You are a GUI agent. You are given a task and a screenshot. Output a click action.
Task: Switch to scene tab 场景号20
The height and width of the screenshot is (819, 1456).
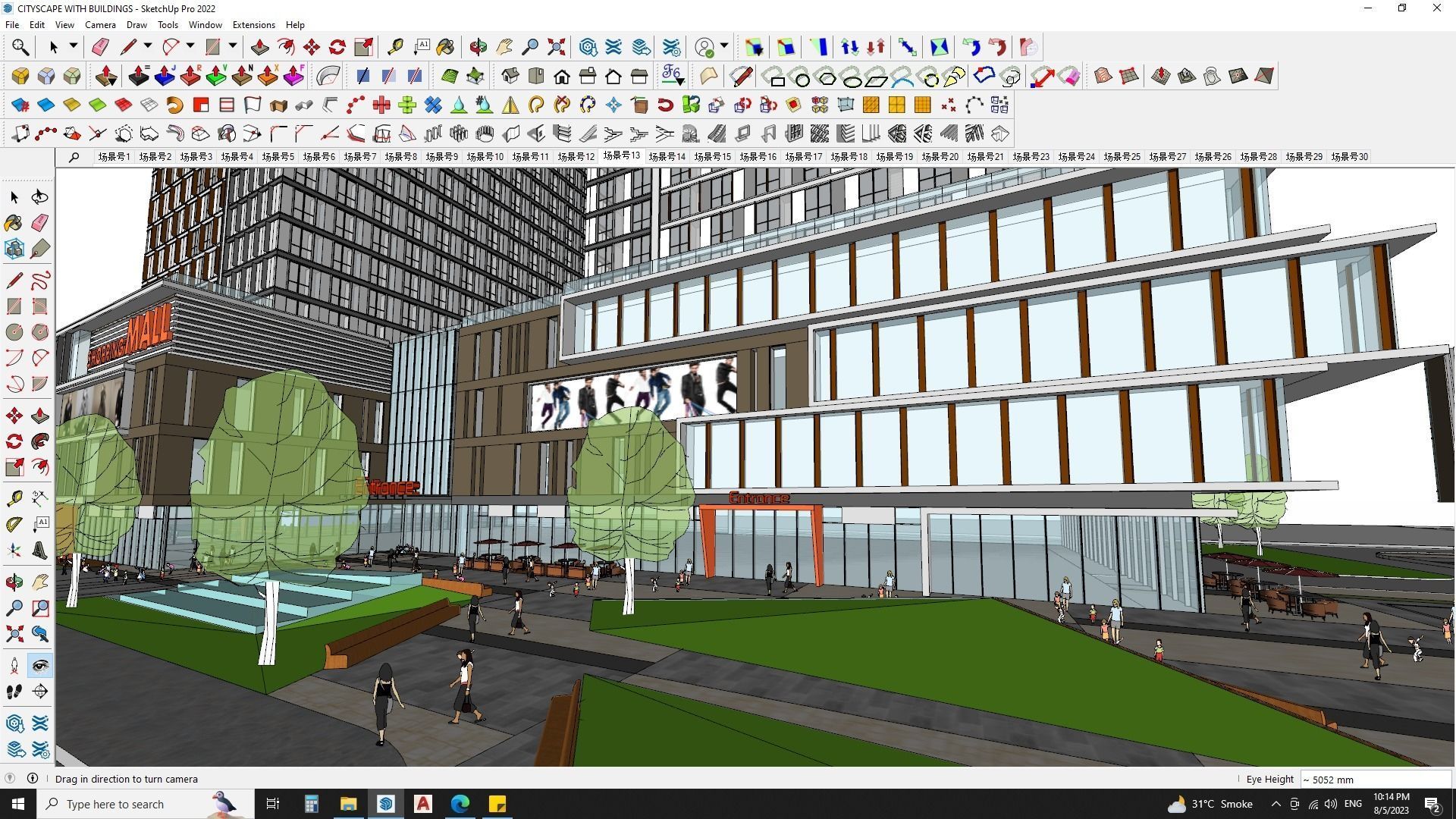tap(940, 157)
